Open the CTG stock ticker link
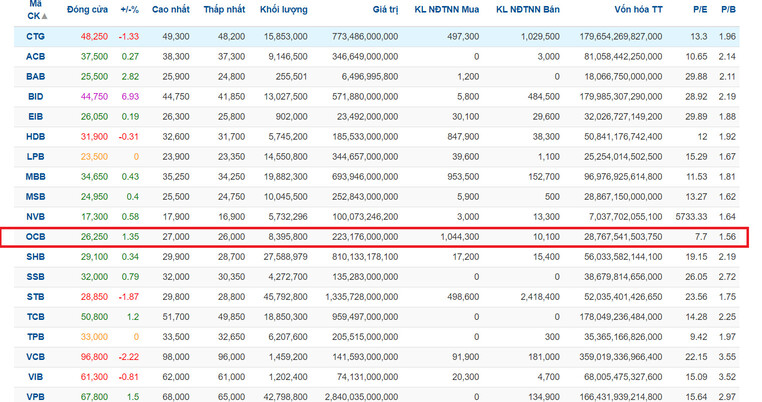Viewport: 762px width, 402px height. (x=35, y=36)
